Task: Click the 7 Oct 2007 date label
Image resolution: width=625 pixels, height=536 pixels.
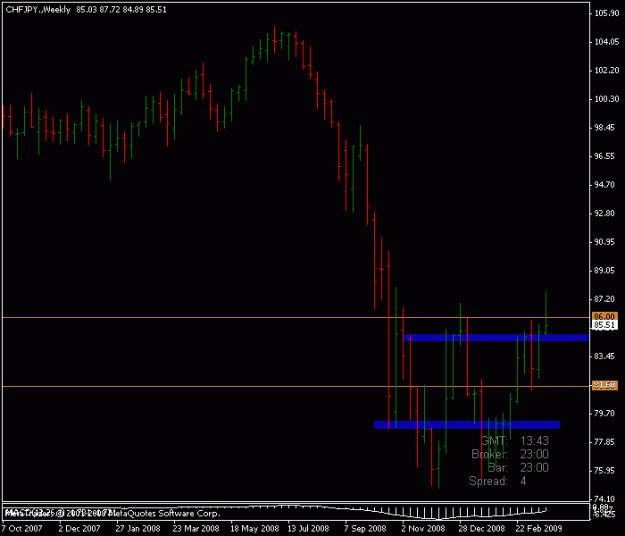Action: coord(22,528)
